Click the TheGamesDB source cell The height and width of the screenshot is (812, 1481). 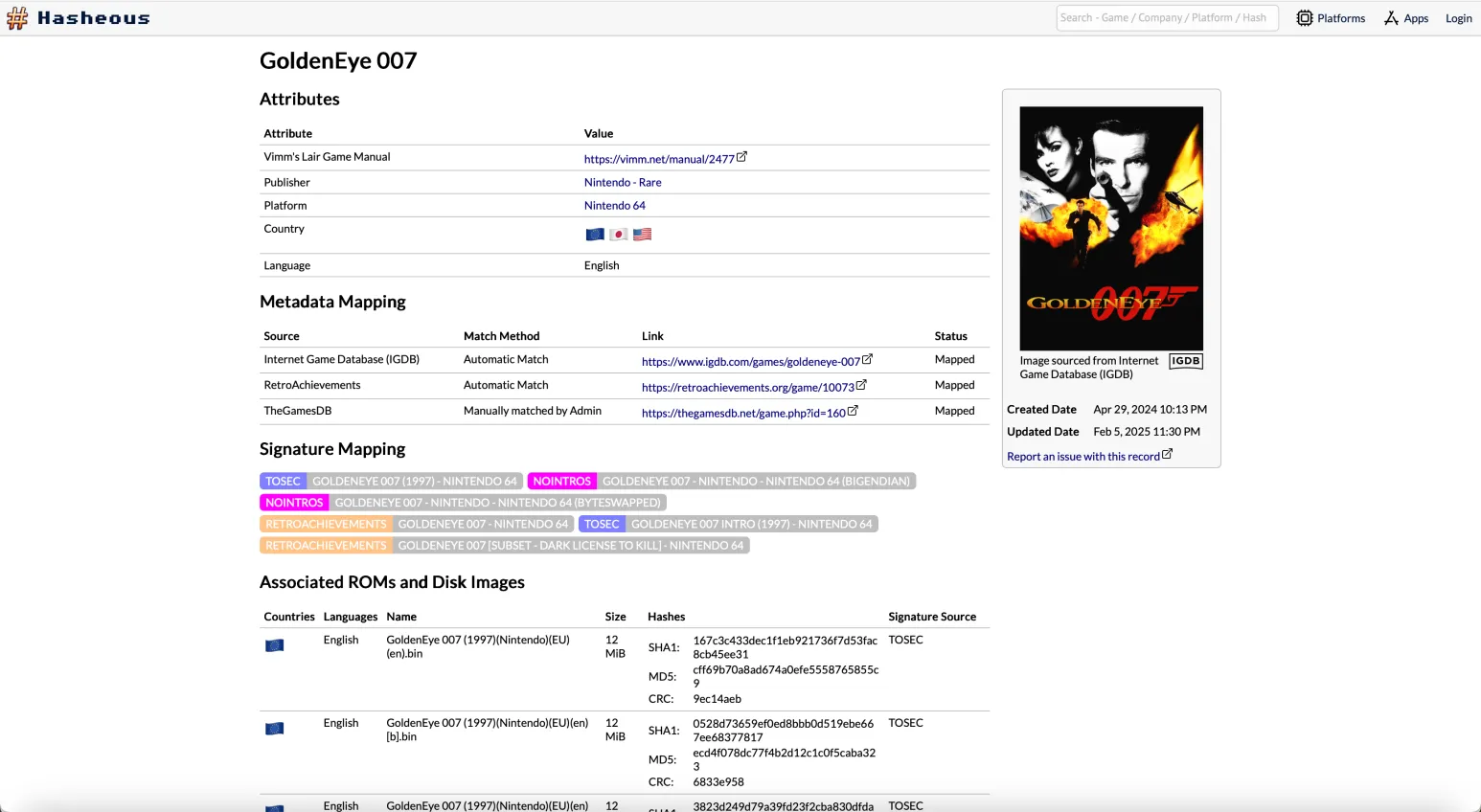[298, 411]
